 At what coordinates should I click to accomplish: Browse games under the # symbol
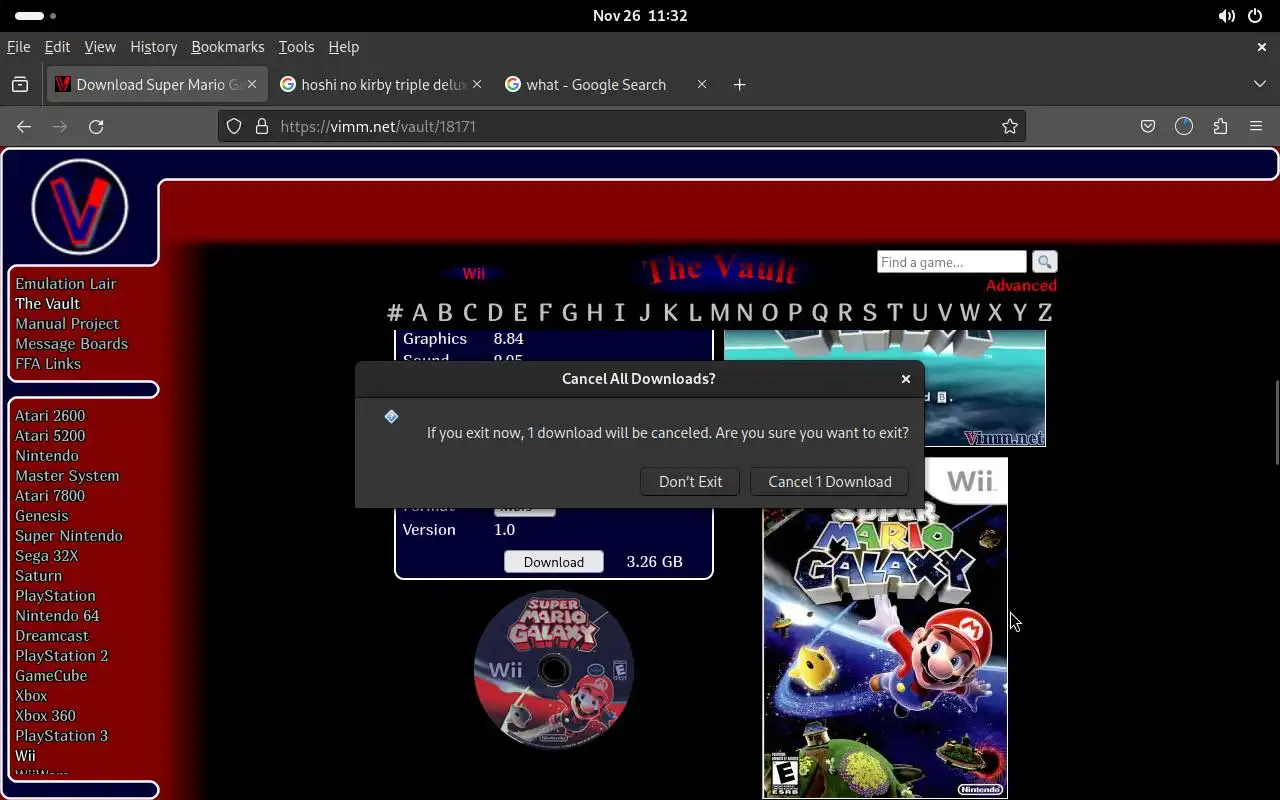(x=395, y=313)
